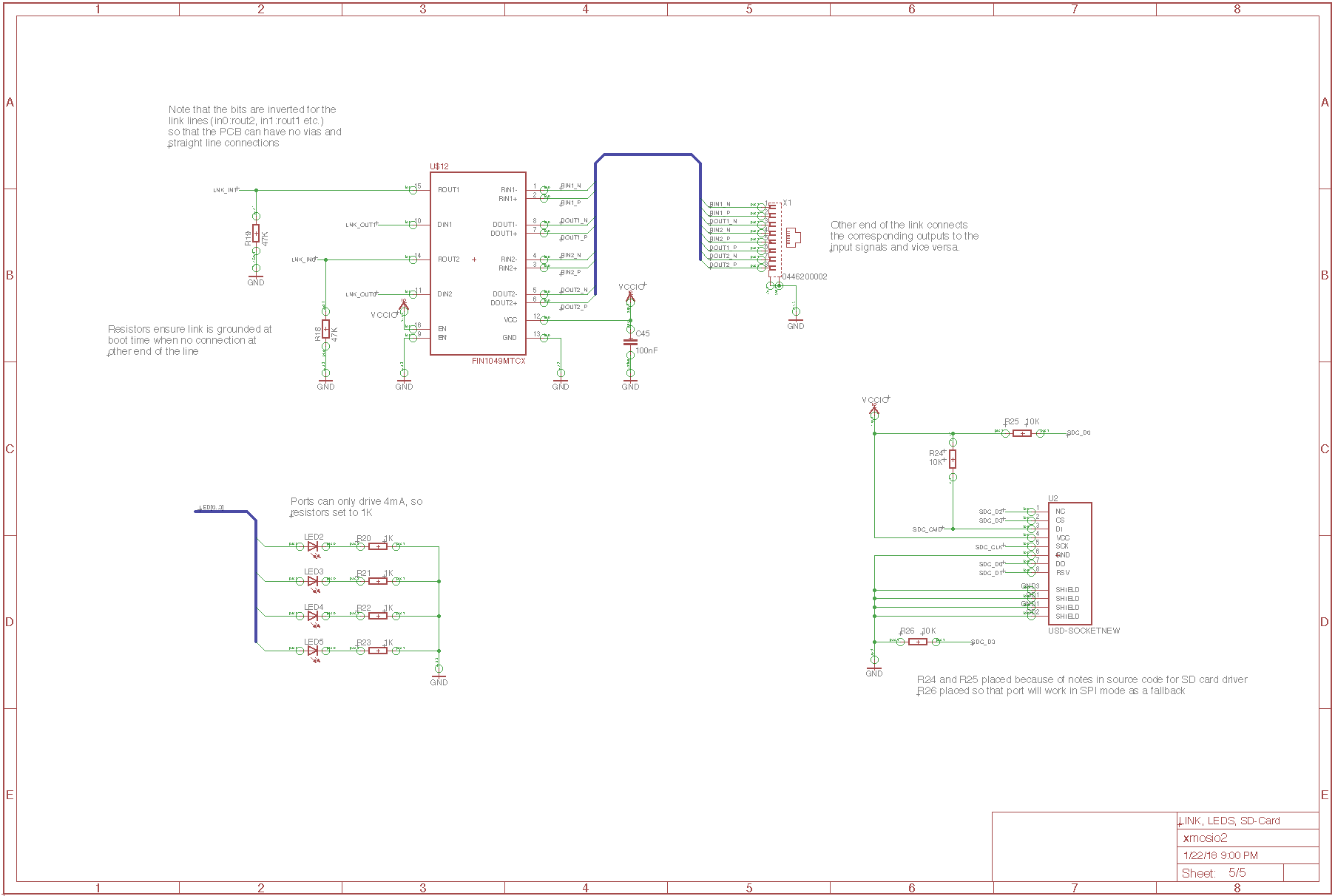Click the R23 1K resistor symbol
This screenshot has width=1335, height=896.
coord(378,651)
